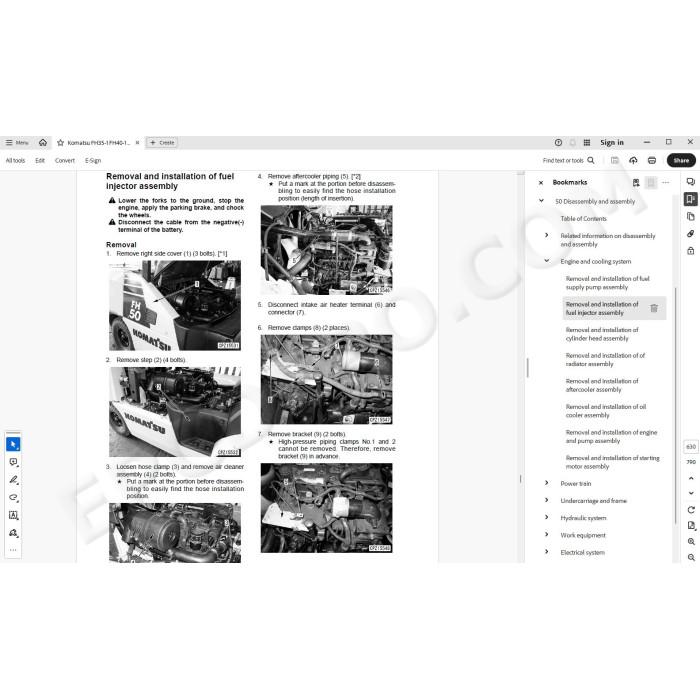Open the Table of Contents bookmark
Image resolution: width=700 pixels, height=700 pixels.
click(x=583, y=219)
